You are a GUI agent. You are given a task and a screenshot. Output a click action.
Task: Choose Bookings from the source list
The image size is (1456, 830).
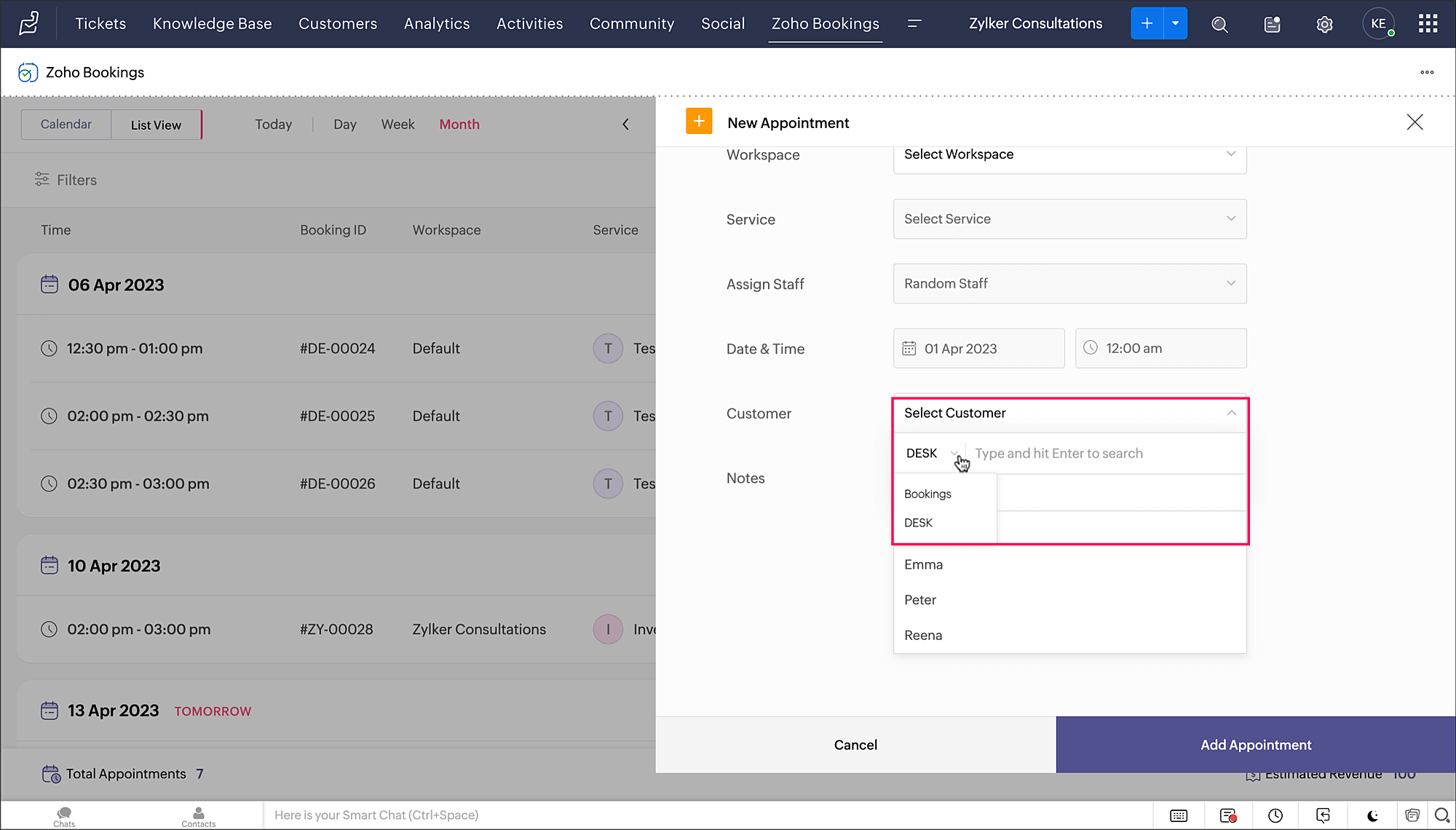(927, 494)
